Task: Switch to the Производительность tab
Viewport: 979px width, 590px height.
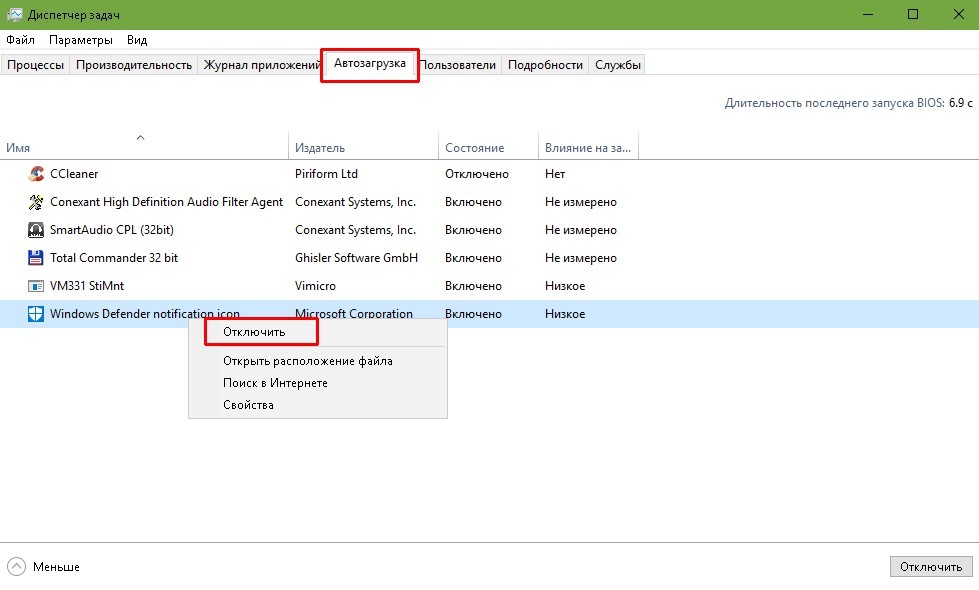Action: 134,65
